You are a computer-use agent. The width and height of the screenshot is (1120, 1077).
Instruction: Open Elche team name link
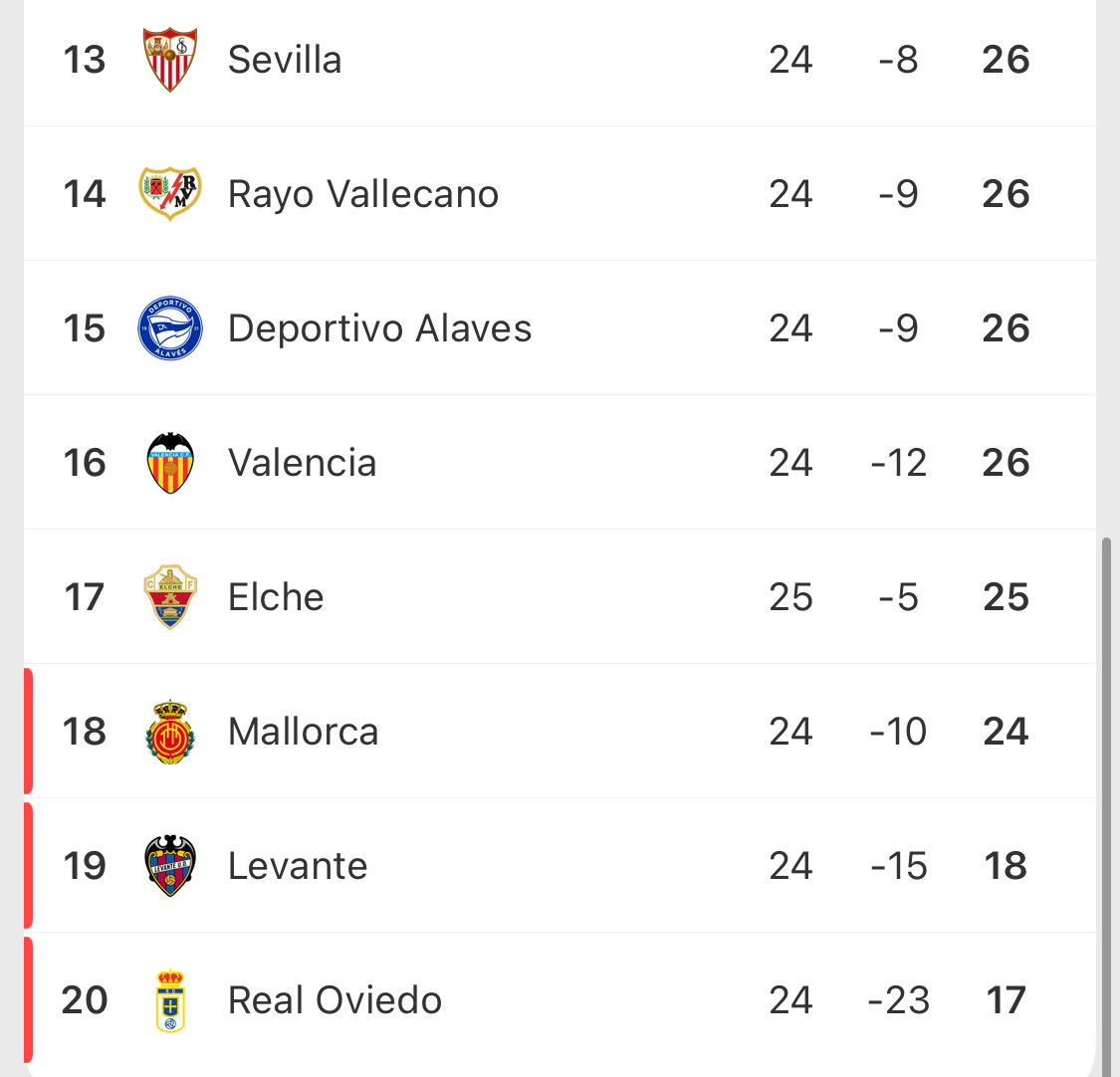pos(276,597)
